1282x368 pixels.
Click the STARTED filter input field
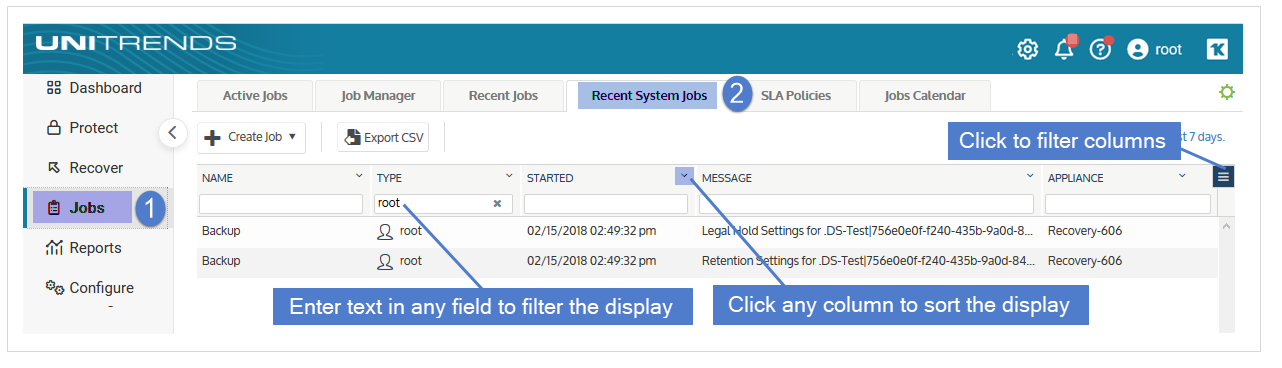click(606, 204)
